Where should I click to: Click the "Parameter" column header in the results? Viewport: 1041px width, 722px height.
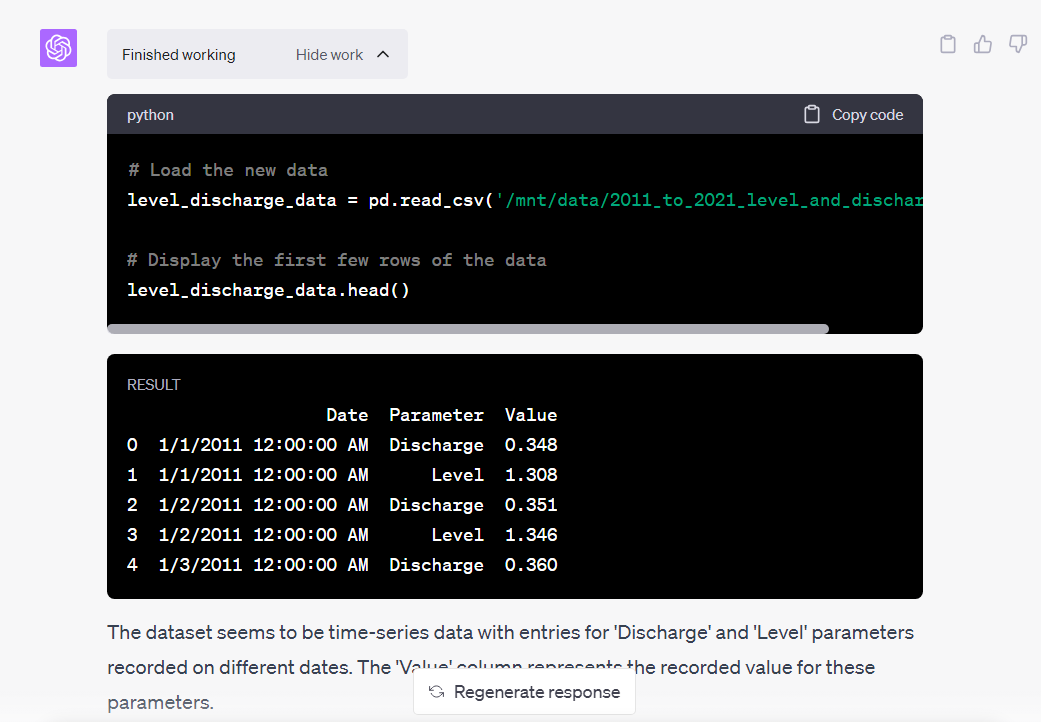click(x=436, y=415)
